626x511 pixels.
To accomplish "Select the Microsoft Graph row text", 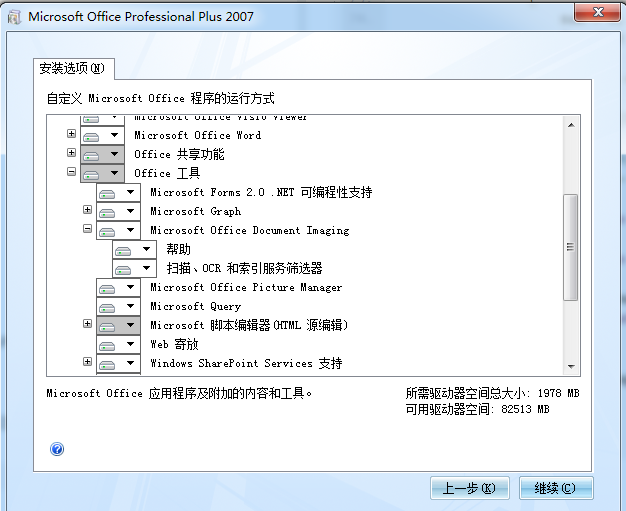I will pos(196,212).
